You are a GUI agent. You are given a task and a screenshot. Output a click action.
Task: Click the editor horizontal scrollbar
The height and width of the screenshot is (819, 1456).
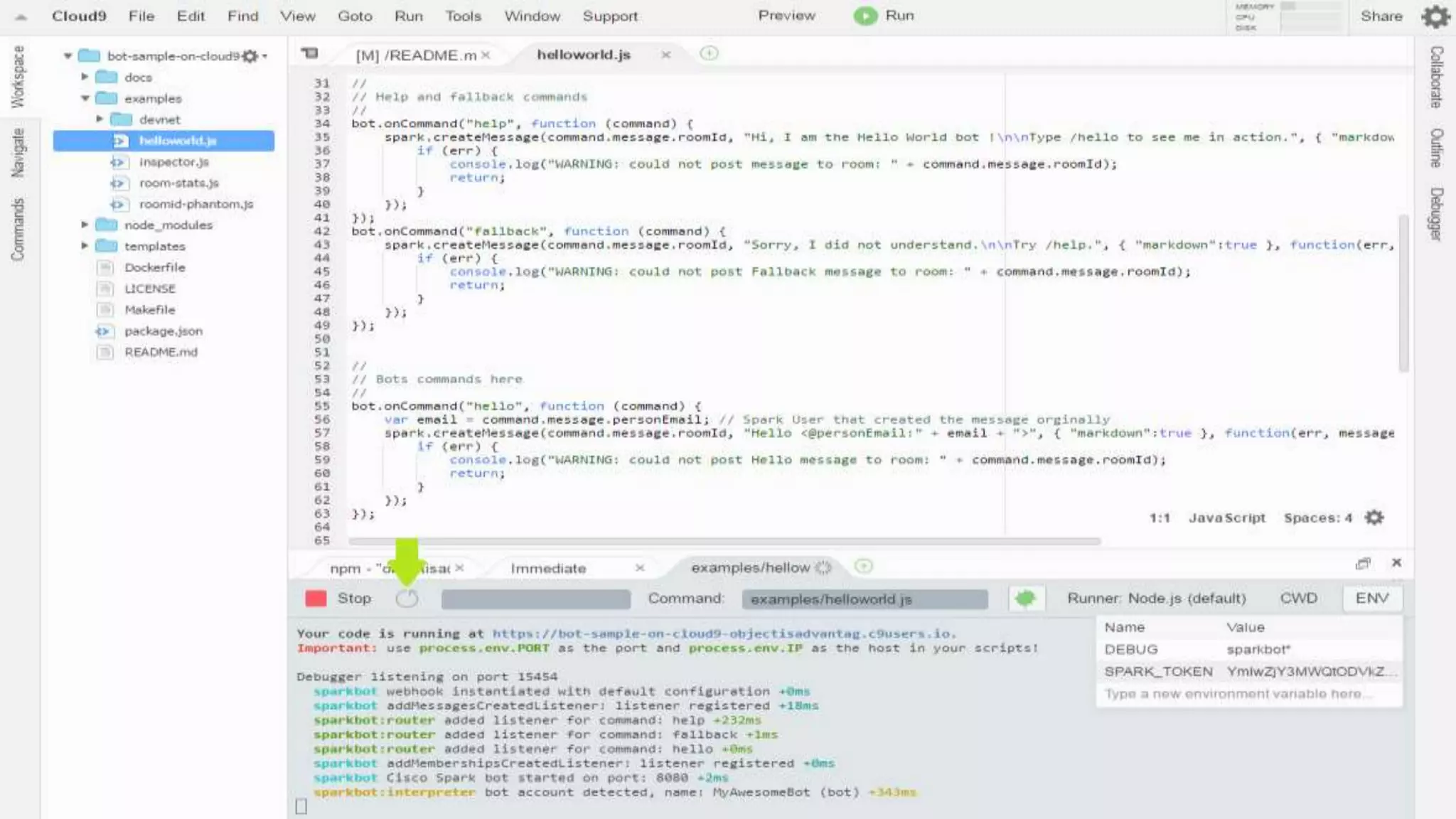pyautogui.click(x=724, y=542)
